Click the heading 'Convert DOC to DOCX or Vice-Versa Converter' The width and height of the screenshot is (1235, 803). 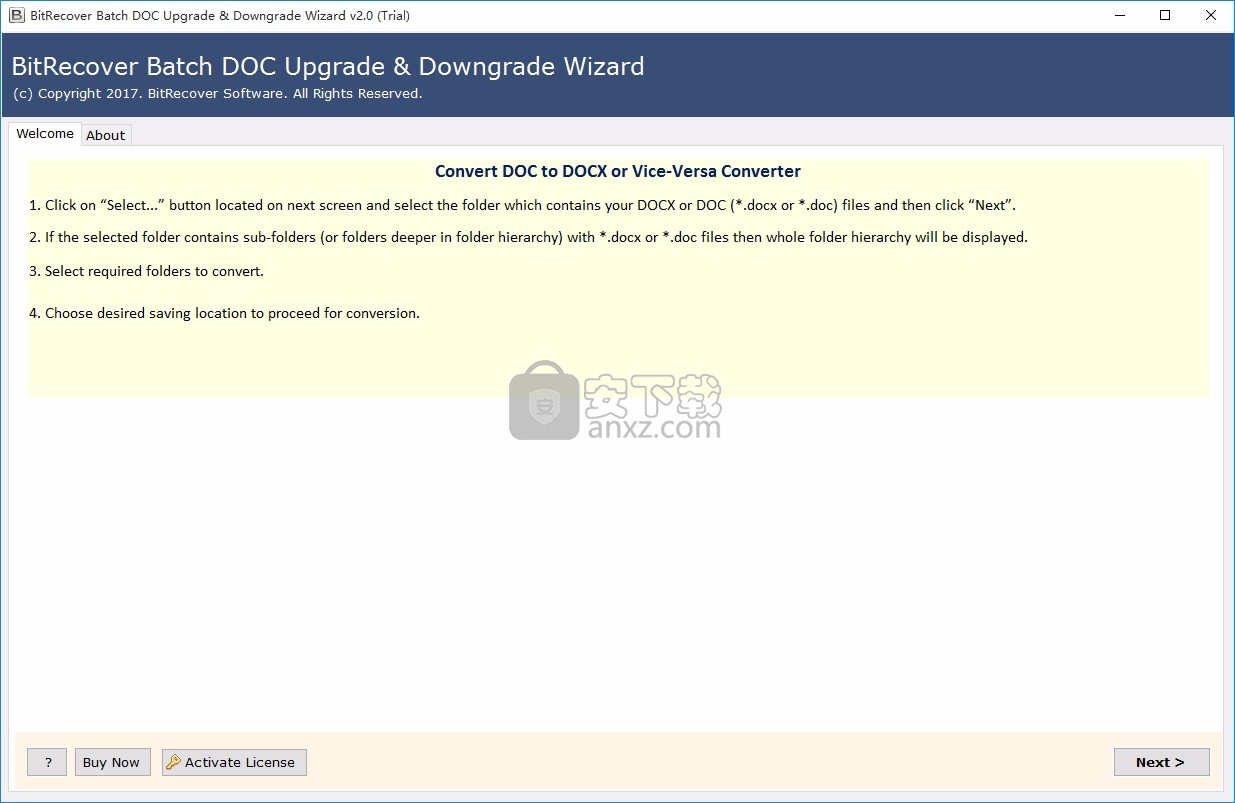pyautogui.click(x=618, y=171)
